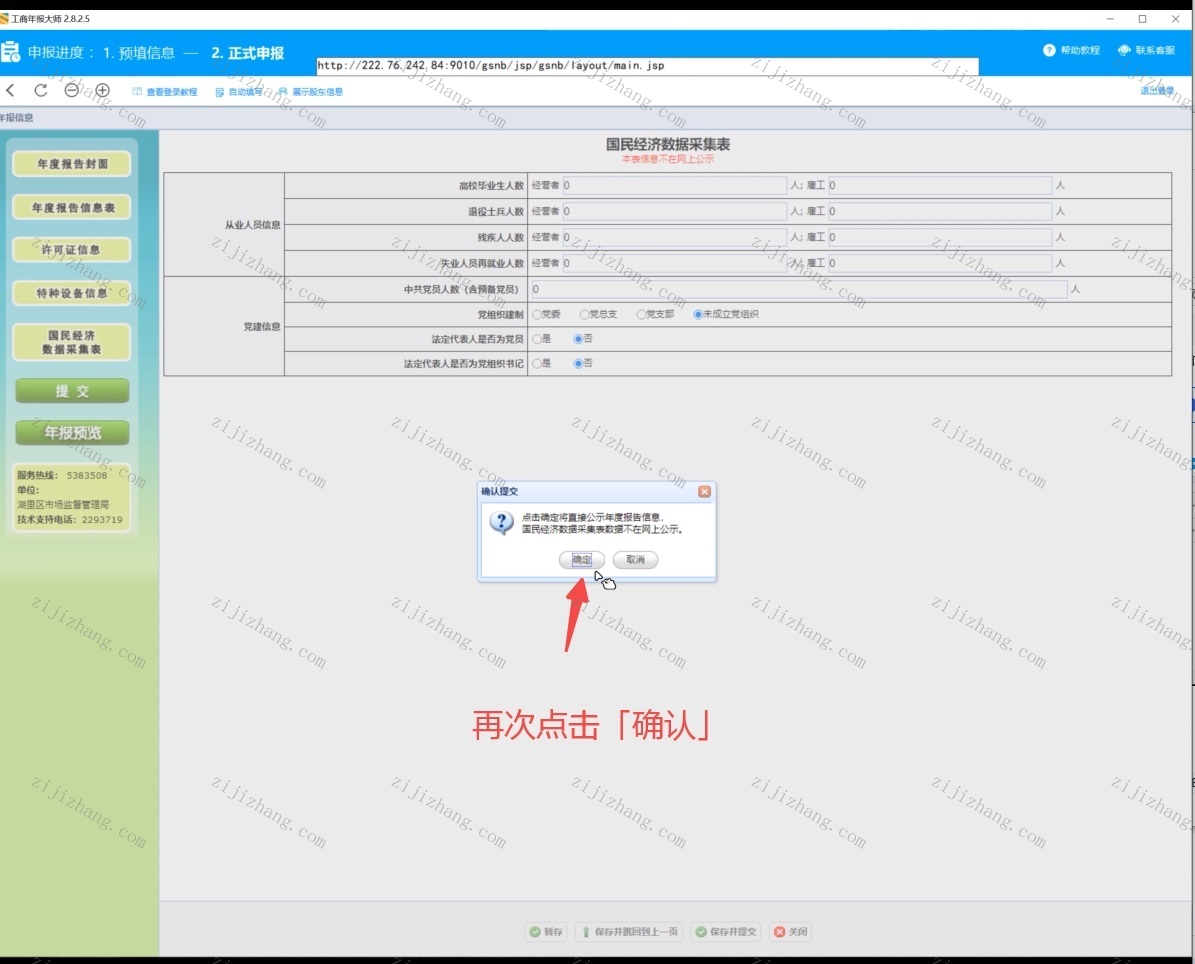Viewport: 1195px width, 964px height.
Task: Click 失业人员再就业人数 经营者 input field
Action: (x=674, y=264)
